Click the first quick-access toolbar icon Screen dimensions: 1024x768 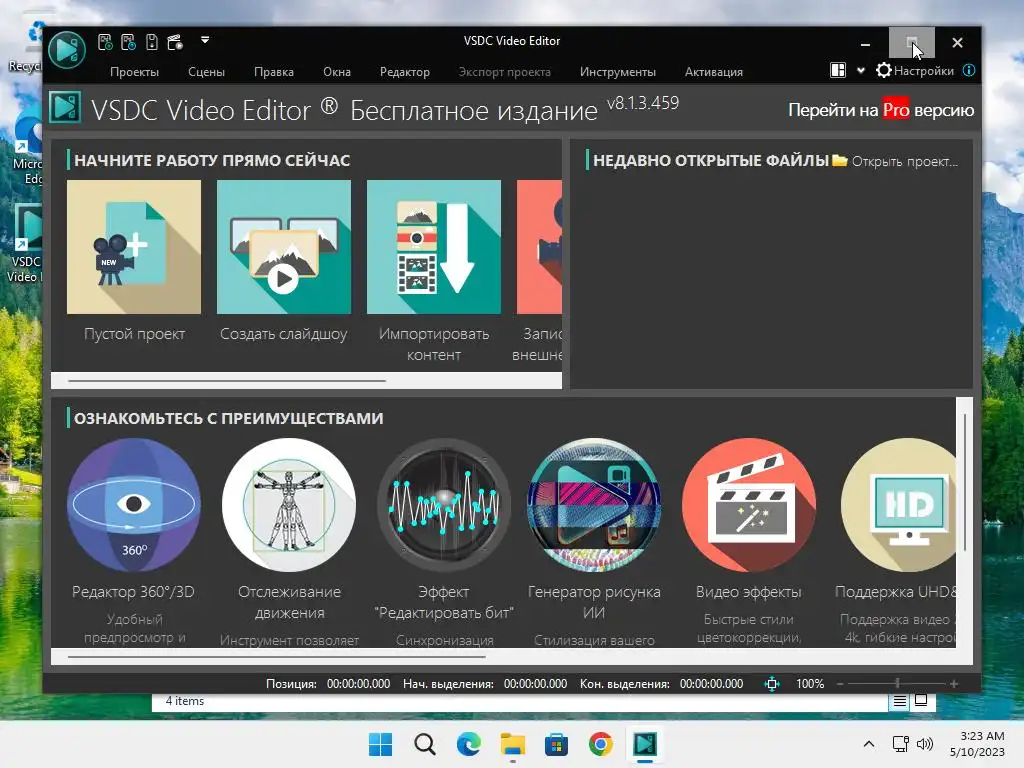coord(104,42)
